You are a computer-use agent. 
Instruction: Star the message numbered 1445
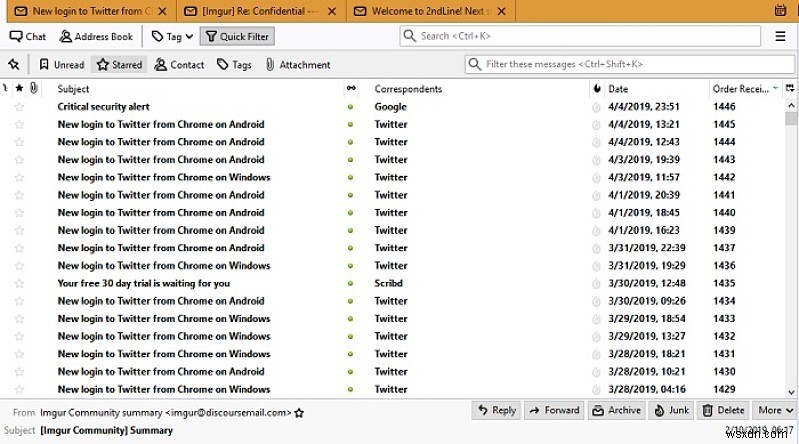point(19,124)
